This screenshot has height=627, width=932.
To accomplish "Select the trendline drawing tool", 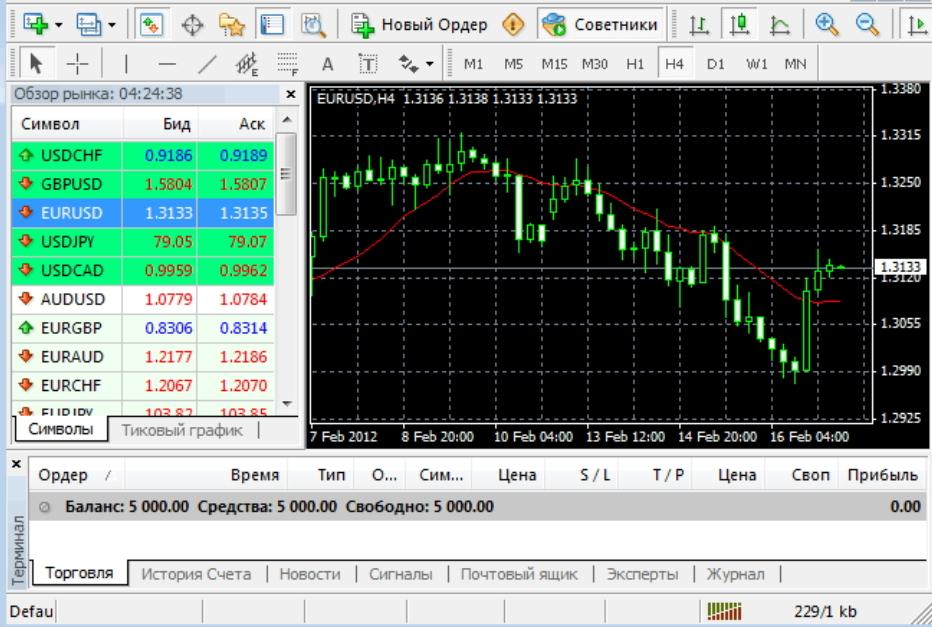I will tap(207, 64).
